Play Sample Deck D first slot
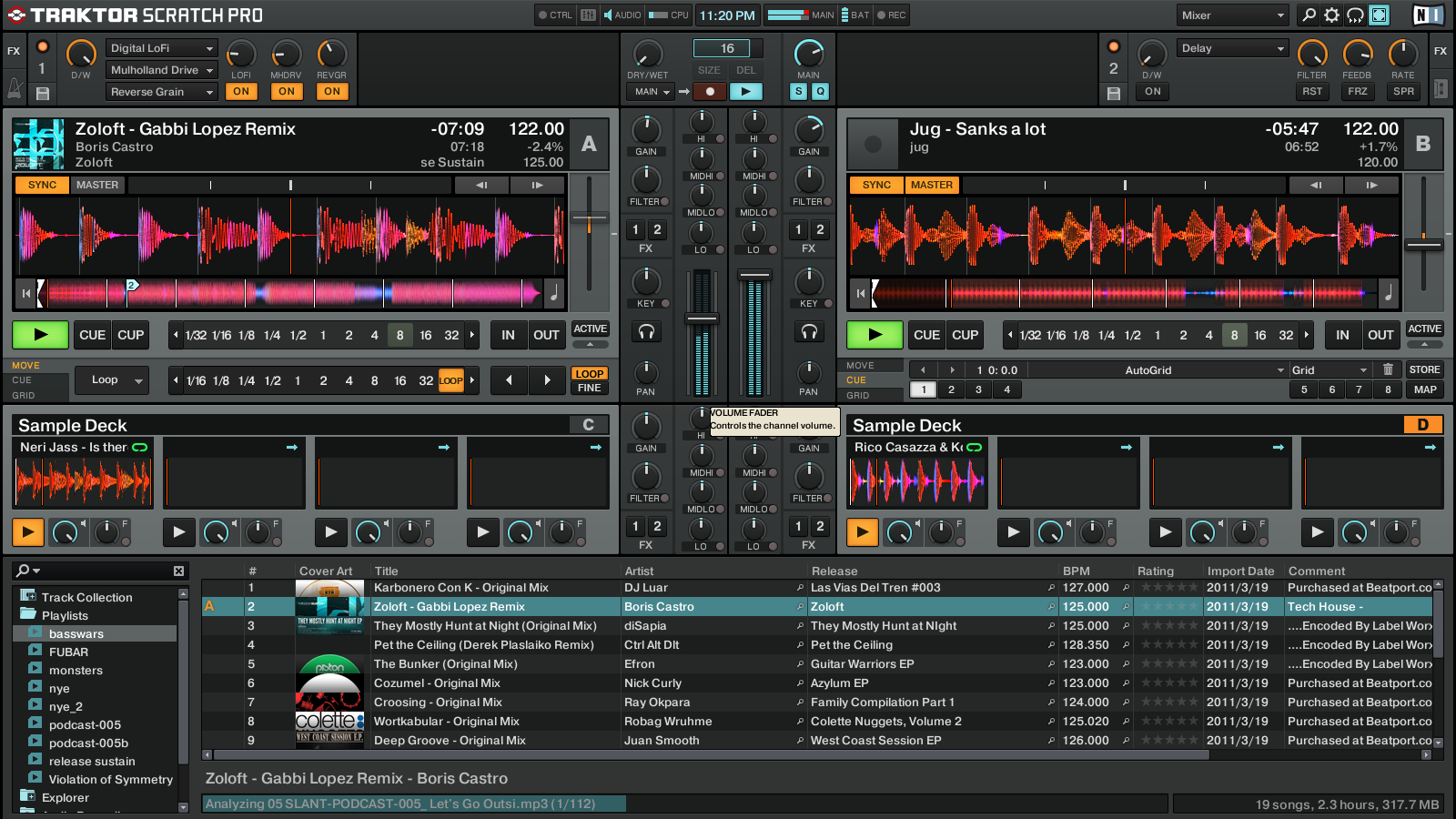Screen dimensions: 1456x819 pyautogui.click(x=862, y=531)
